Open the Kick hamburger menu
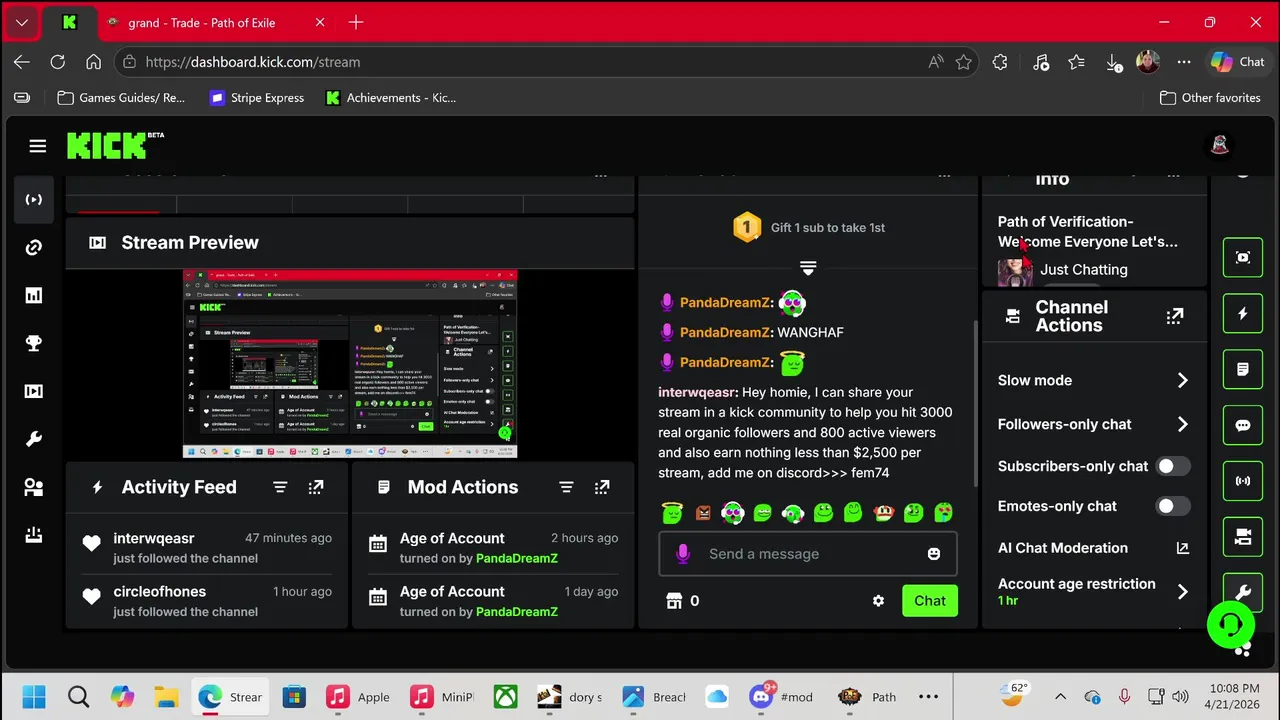 click(x=38, y=146)
